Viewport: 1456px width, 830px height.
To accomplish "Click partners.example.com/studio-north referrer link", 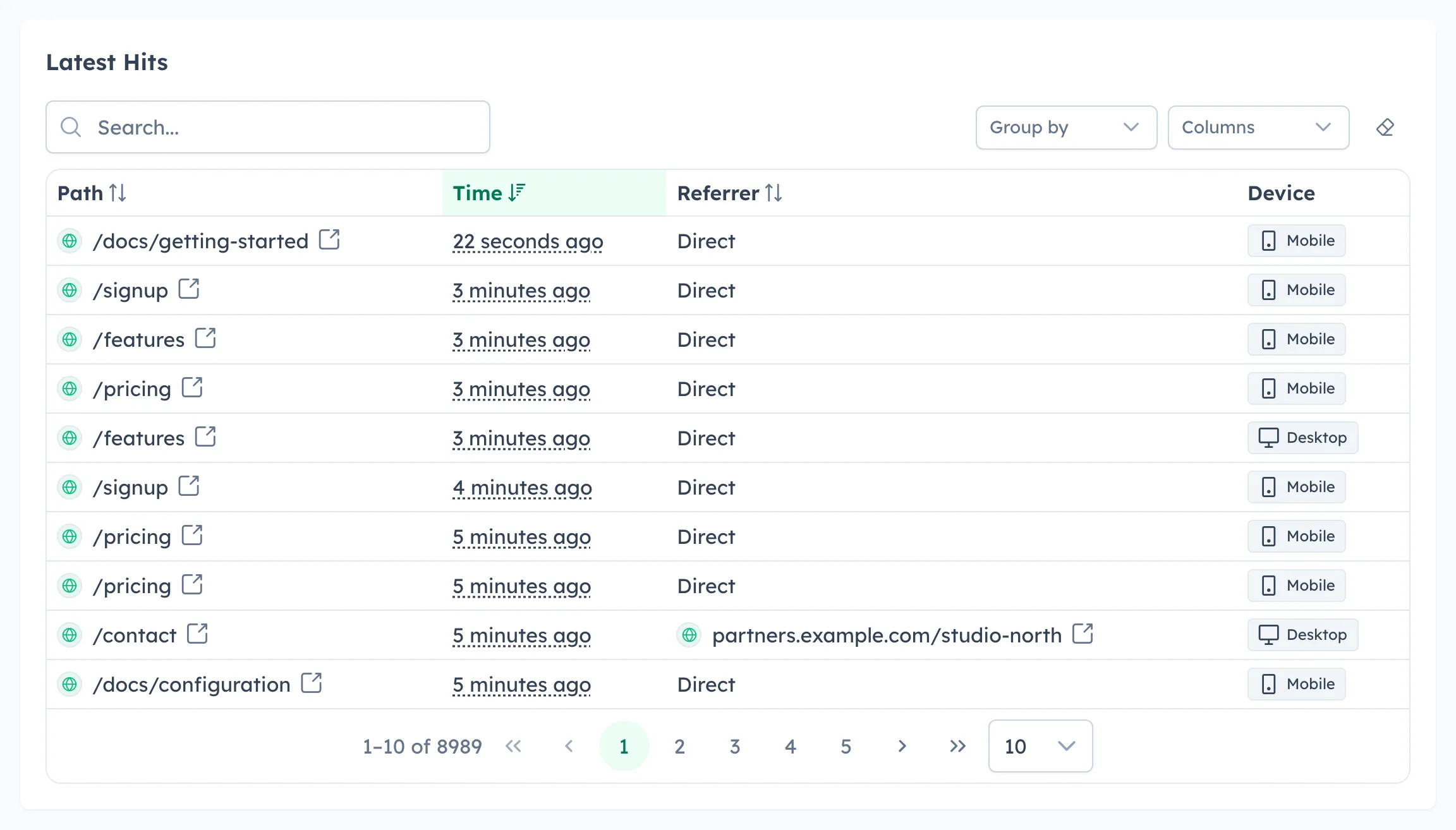I will (x=887, y=635).
